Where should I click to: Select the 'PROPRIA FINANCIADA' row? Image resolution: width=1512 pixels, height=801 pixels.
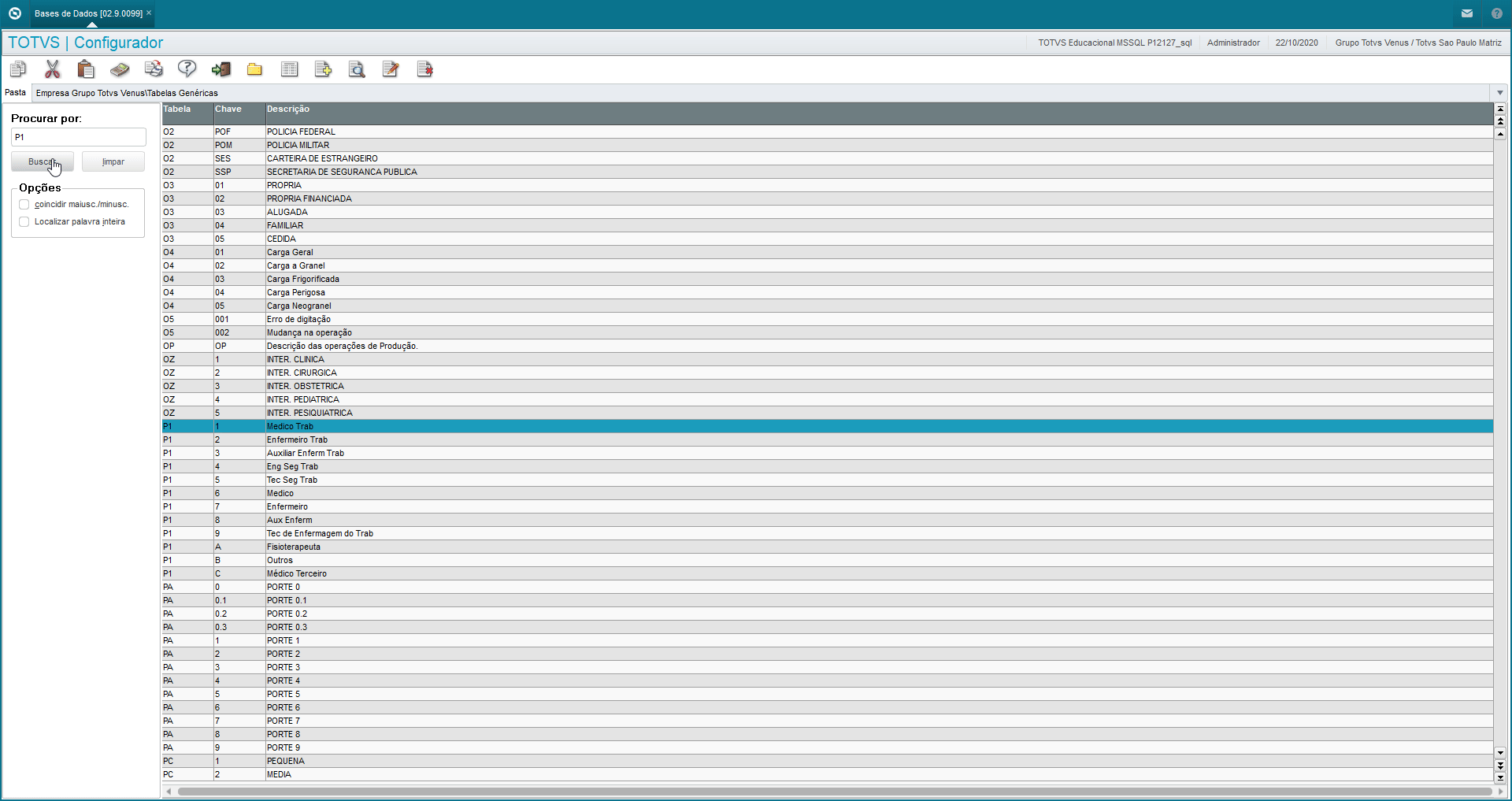pyautogui.click(x=828, y=199)
